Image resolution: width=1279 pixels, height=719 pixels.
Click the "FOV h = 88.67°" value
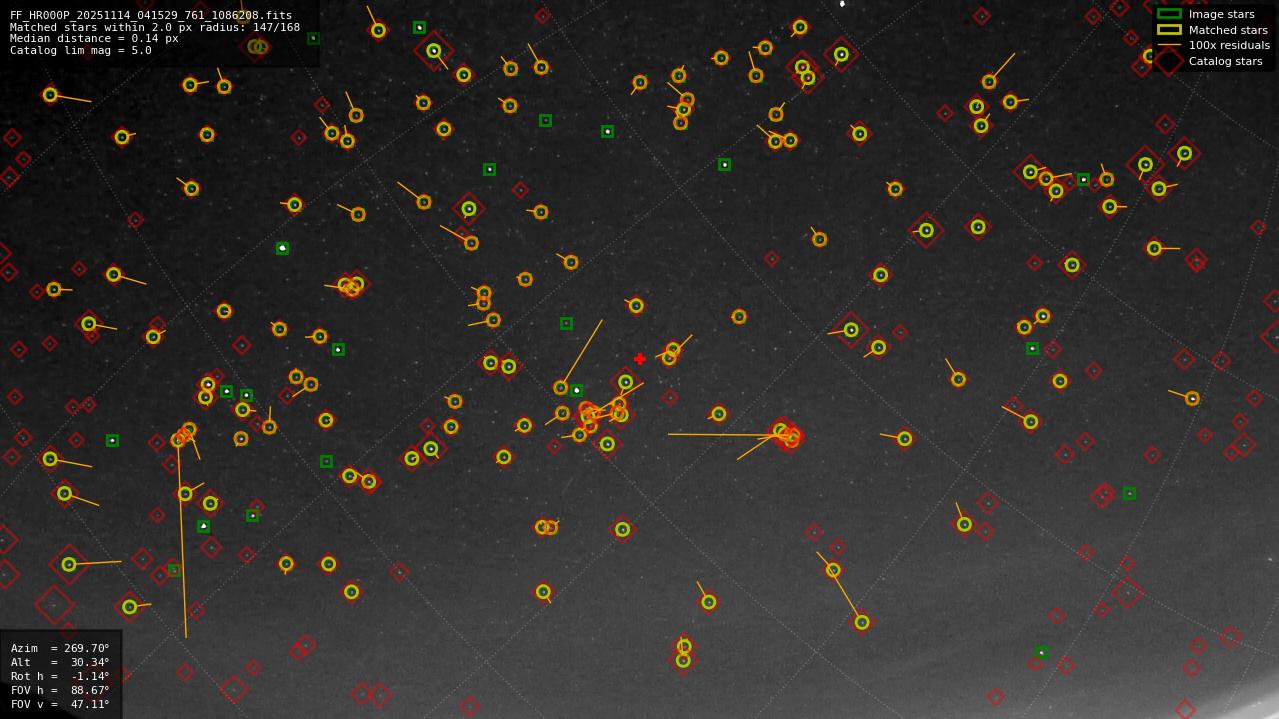point(92,690)
